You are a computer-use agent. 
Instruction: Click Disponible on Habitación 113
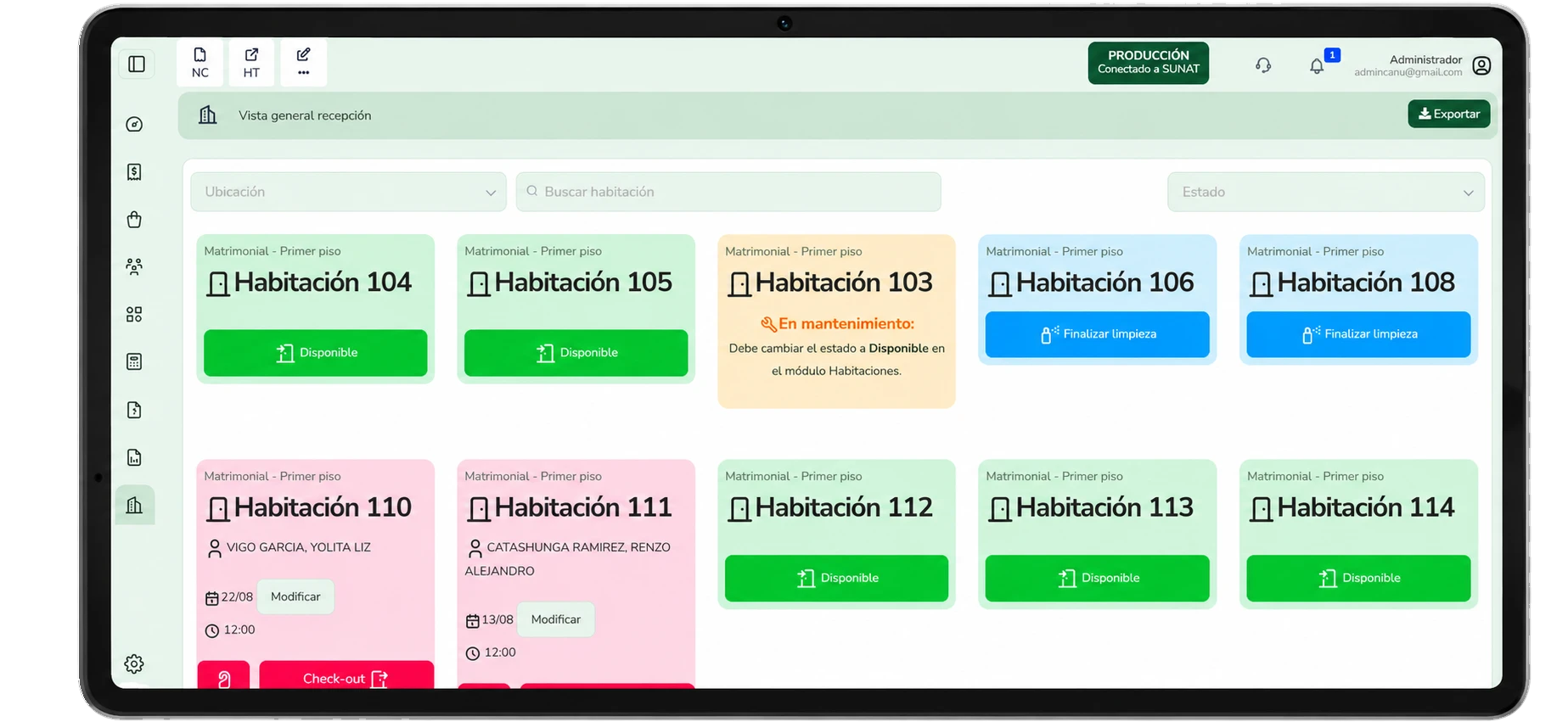coord(1097,579)
